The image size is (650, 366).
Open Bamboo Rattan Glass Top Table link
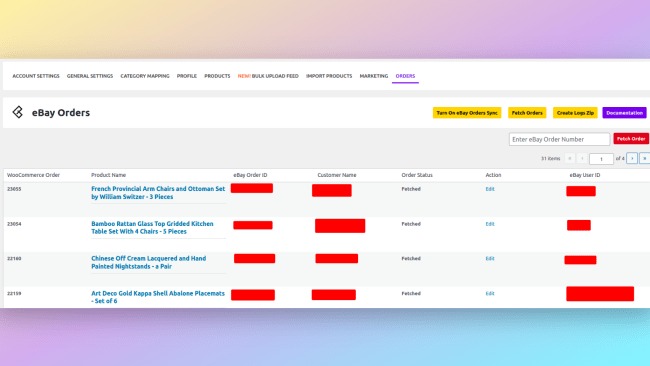point(152,227)
